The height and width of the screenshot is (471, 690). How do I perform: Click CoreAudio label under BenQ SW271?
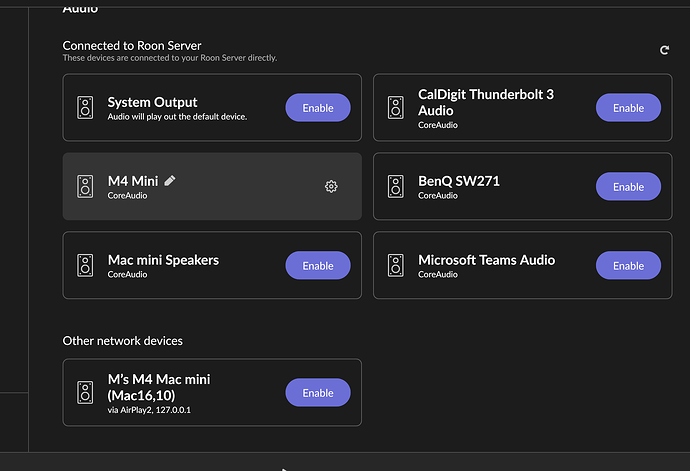click(438, 195)
